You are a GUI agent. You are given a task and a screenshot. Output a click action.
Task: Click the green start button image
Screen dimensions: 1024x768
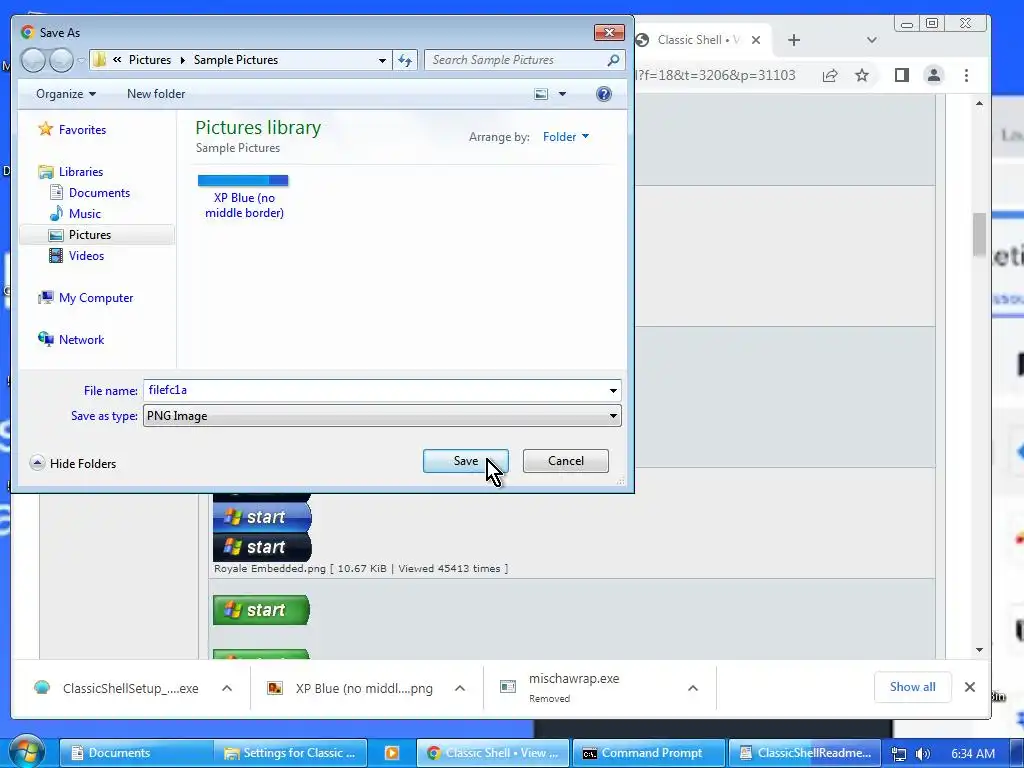[x=261, y=610]
